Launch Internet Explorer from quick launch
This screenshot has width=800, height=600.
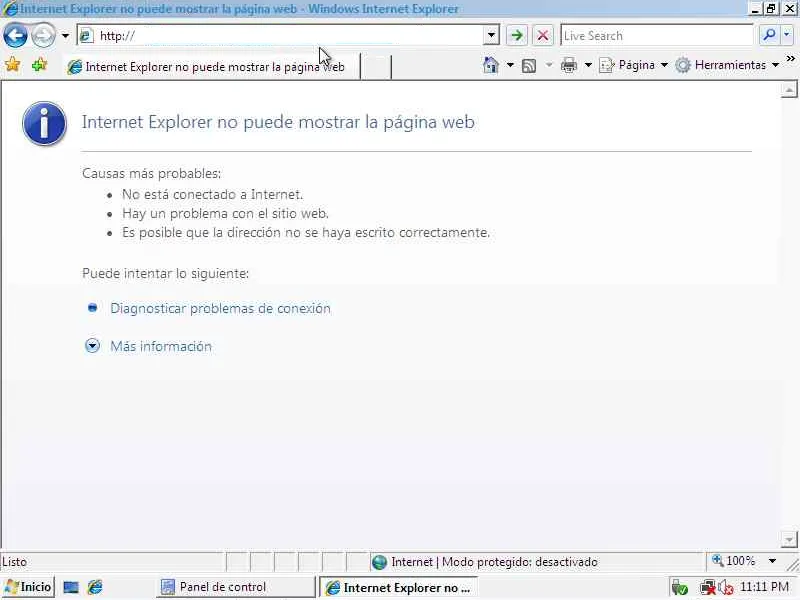[95, 587]
